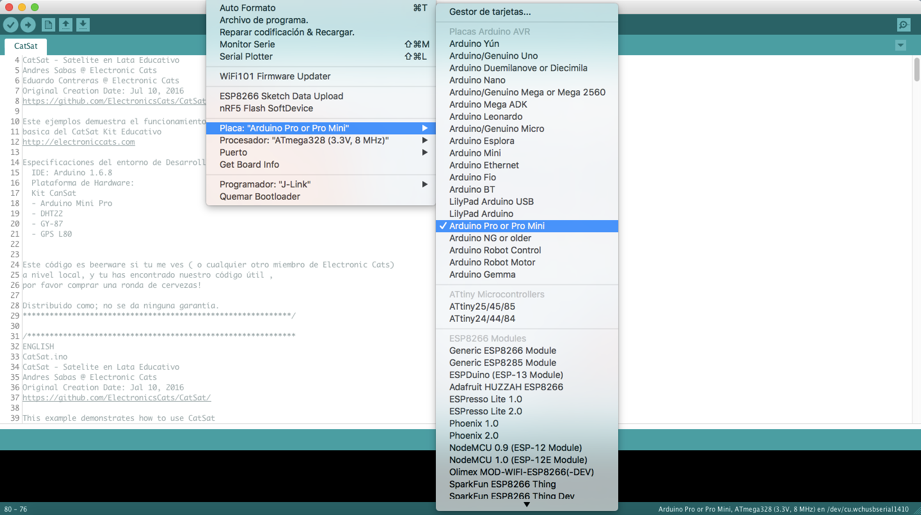
Task: Click the board list scroll-down arrow
Action: 527,504
